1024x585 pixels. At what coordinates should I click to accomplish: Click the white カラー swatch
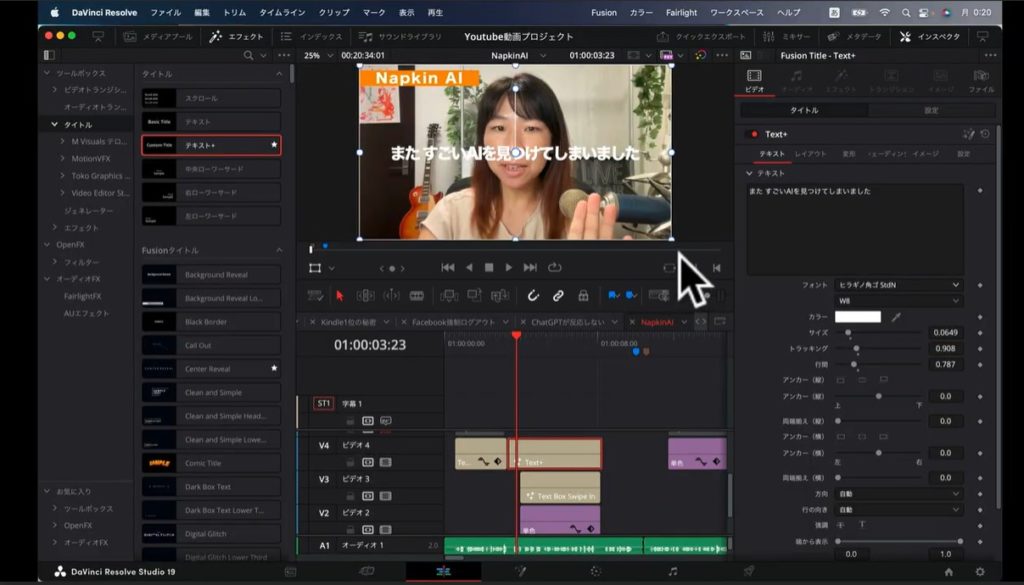(857, 317)
